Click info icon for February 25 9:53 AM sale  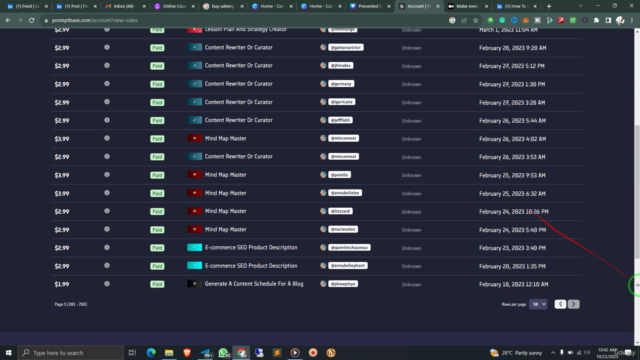click(x=107, y=175)
